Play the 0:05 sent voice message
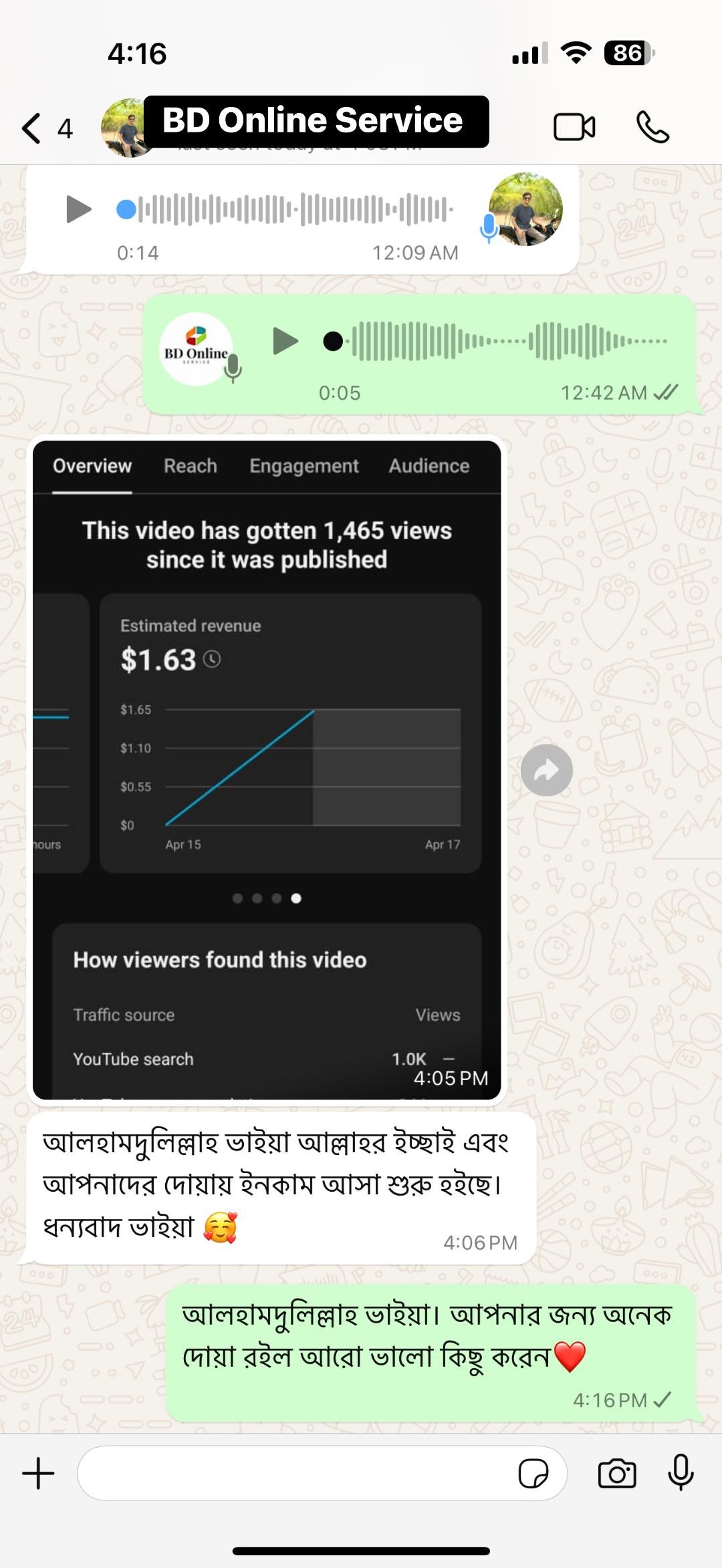The height and width of the screenshot is (1568, 722). click(285, 341)
